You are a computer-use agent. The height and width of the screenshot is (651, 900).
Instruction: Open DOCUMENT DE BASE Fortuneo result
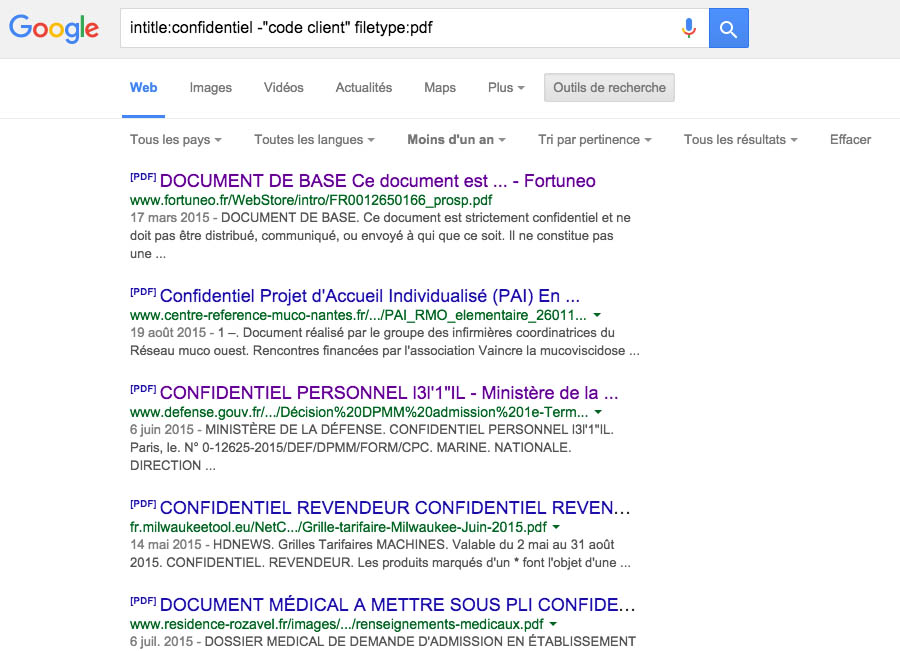click(x=377, y=181)
